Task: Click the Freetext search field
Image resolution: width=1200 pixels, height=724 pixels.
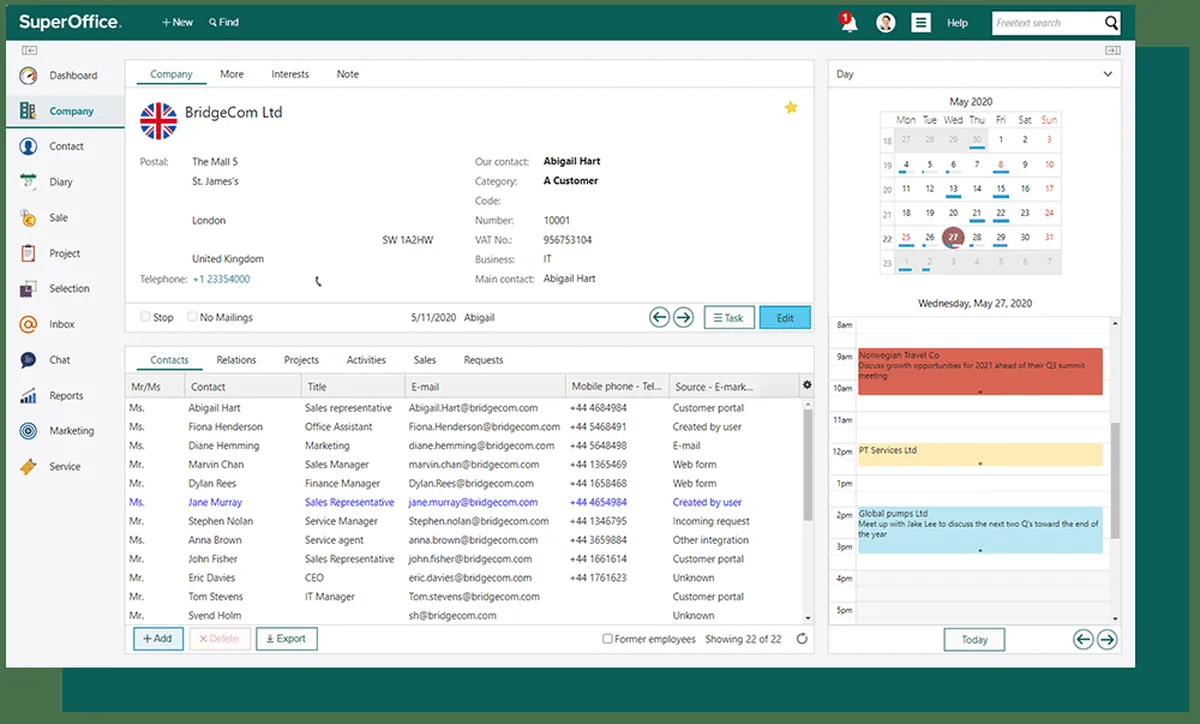Action: 1047,23
